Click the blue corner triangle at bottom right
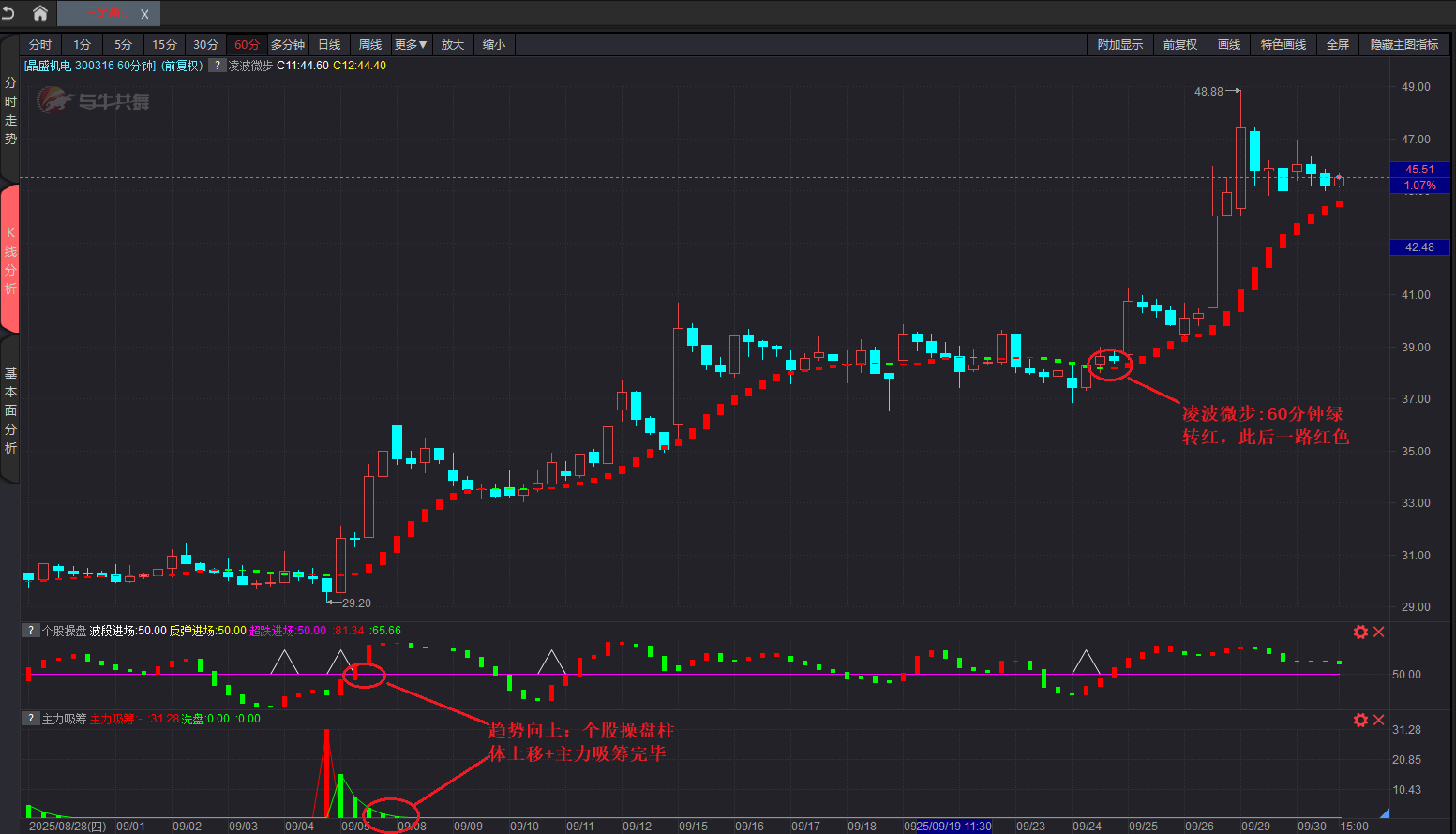The width and height of the screenshot is (1456, 834). pyautogui.click(x=1384, y=812)
